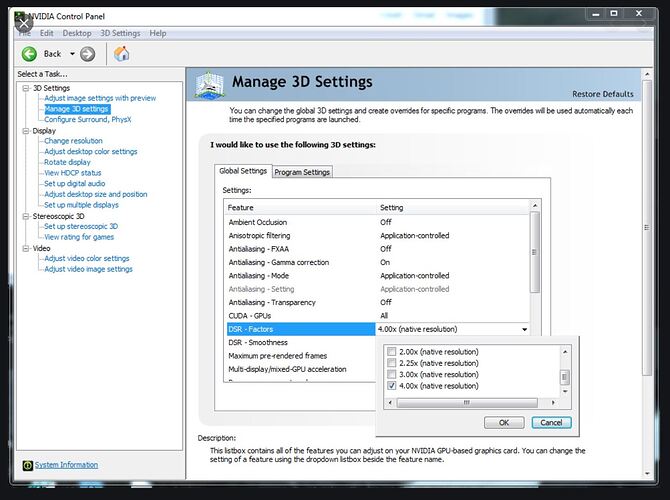Open the System Information link
This screenshot has width=670, height=500.
click(x=66, y=465)
